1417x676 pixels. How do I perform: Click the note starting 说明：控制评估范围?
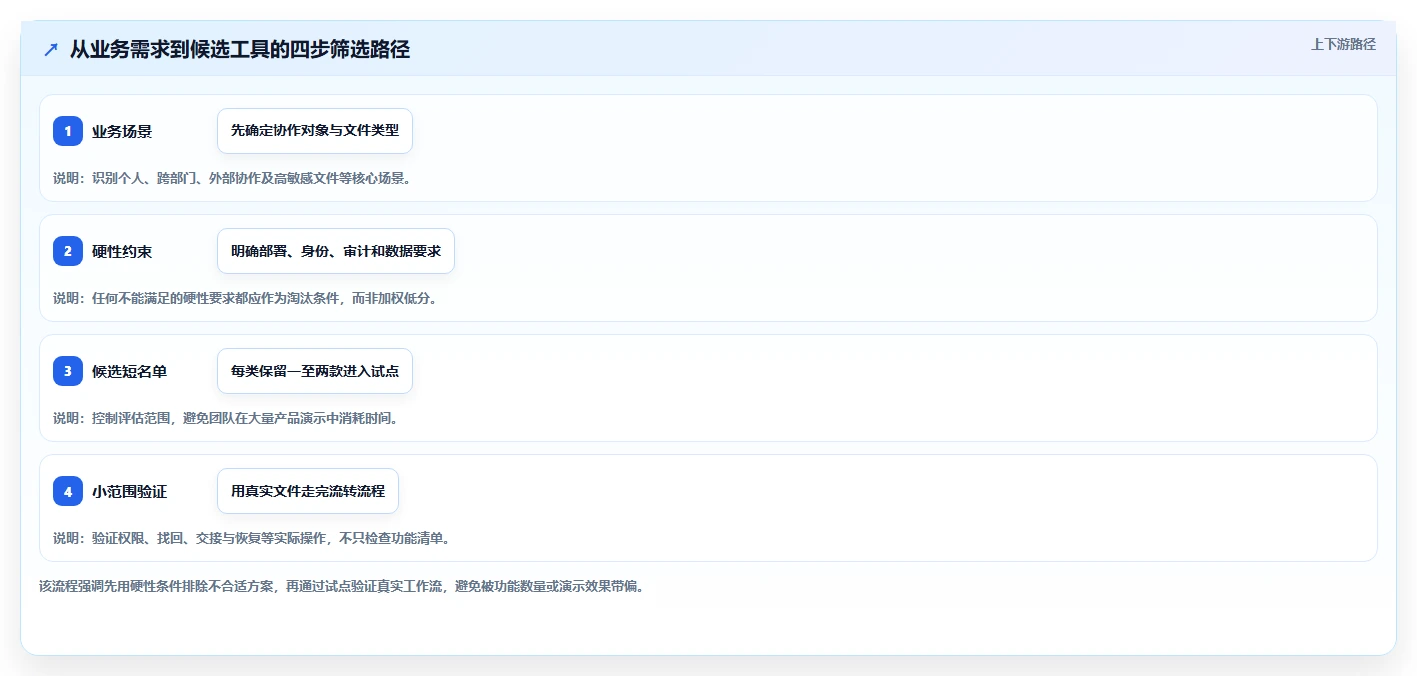point(226,418)
